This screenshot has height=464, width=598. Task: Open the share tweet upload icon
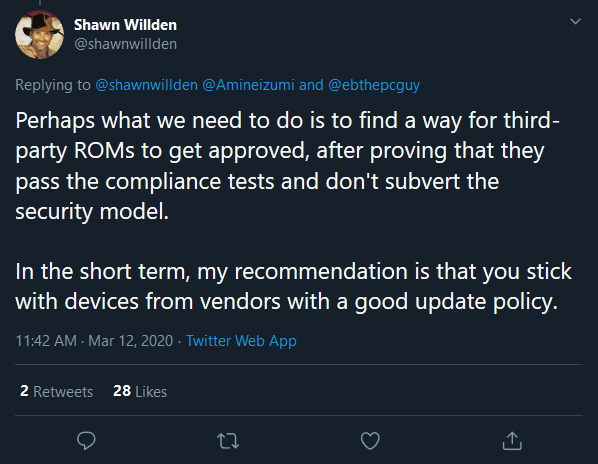pyautogui.click(x=512, y=441)
